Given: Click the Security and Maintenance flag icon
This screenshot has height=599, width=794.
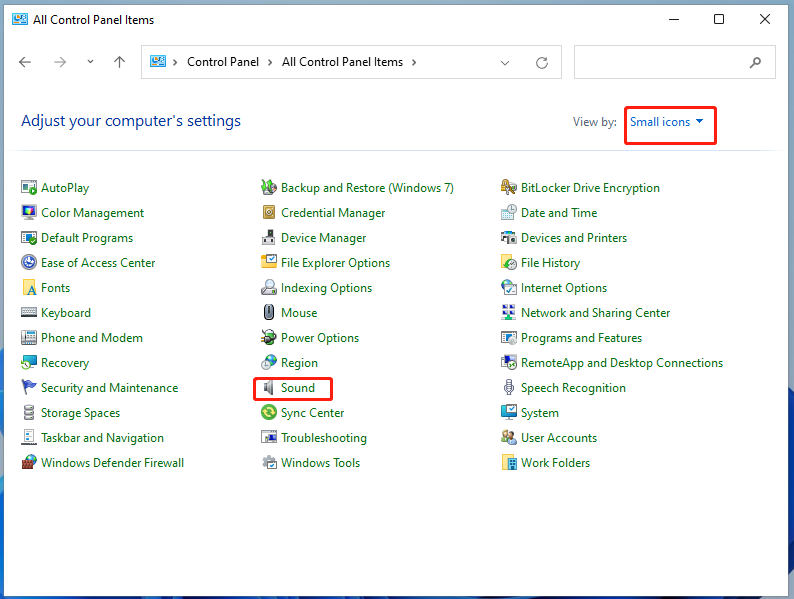Looking at the screenshot, I should tap(29, 387).
